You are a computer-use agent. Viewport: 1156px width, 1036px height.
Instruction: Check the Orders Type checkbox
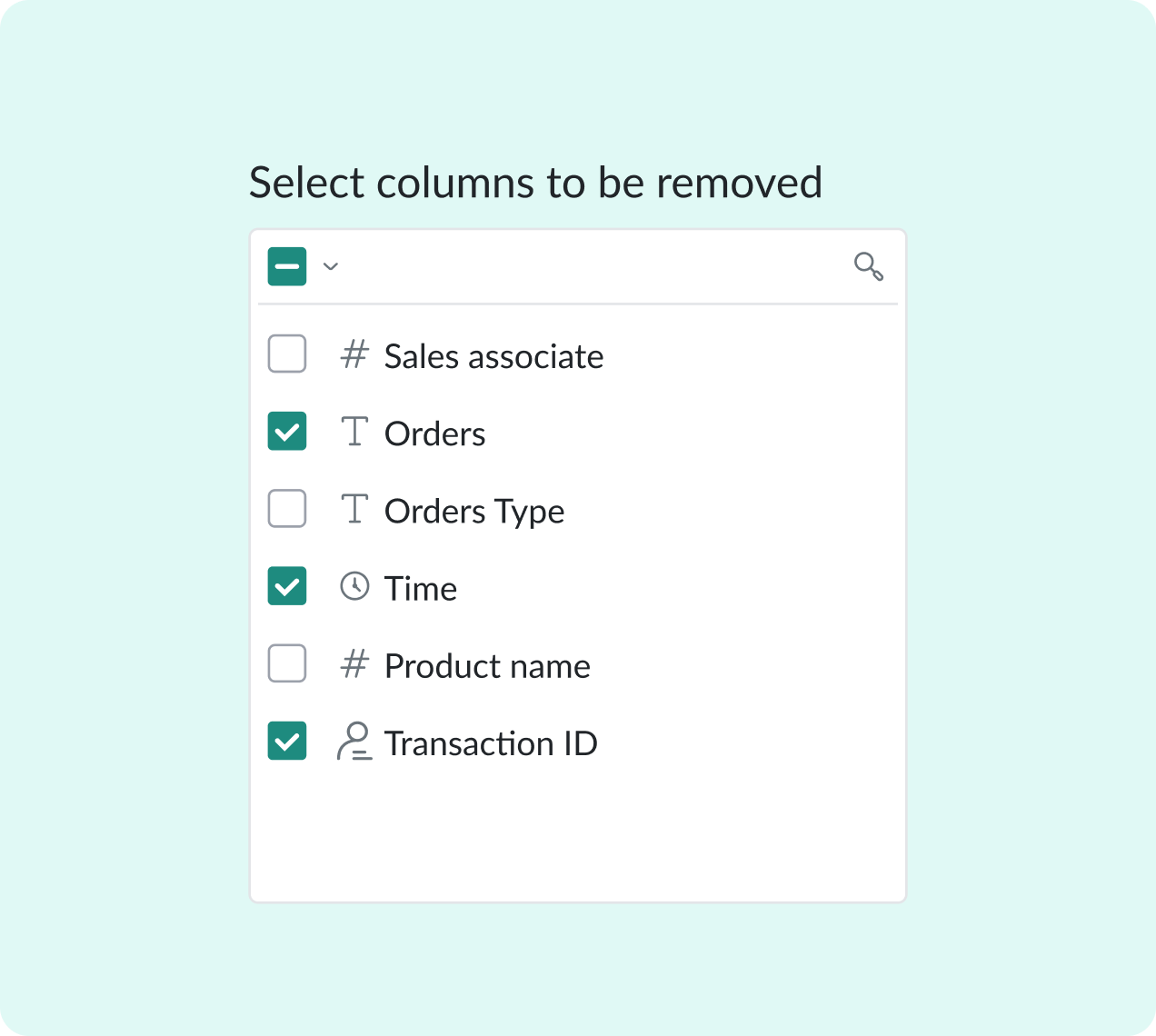click(x=287, y=509)
